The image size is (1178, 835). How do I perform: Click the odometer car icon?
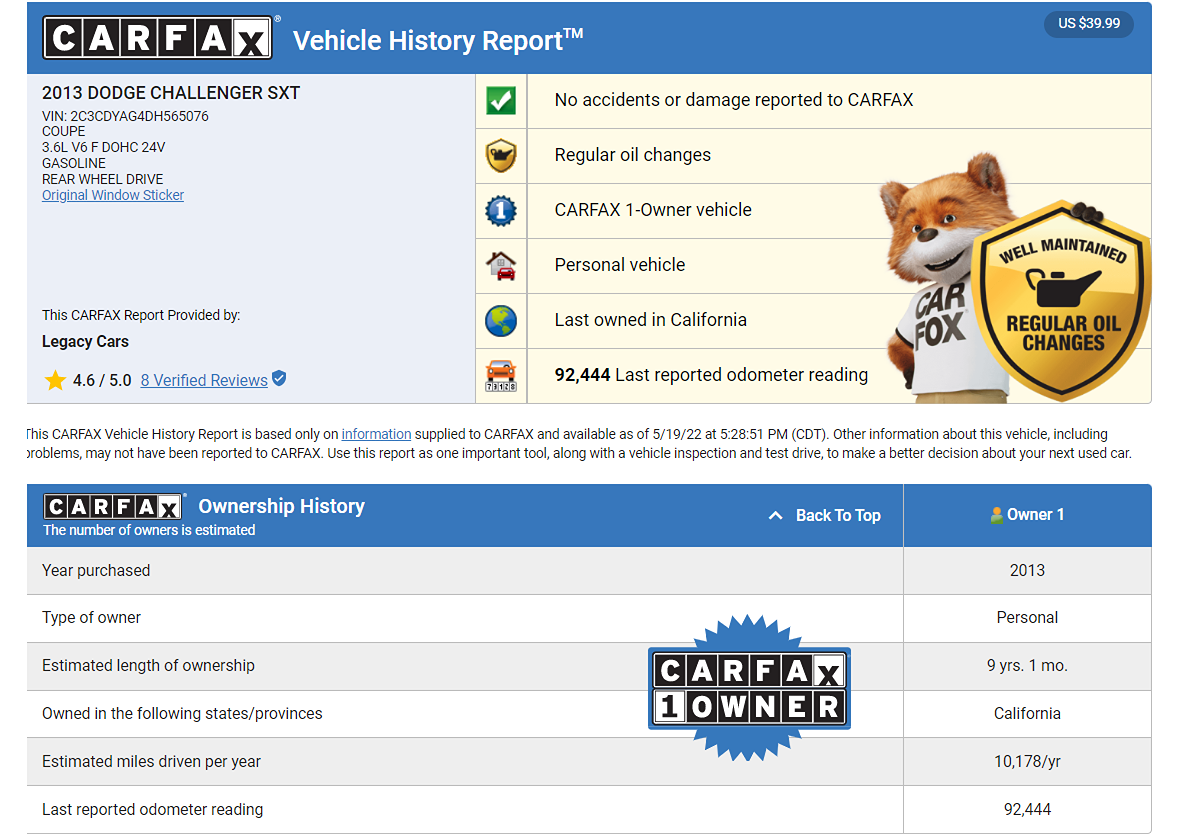[500, 376]
